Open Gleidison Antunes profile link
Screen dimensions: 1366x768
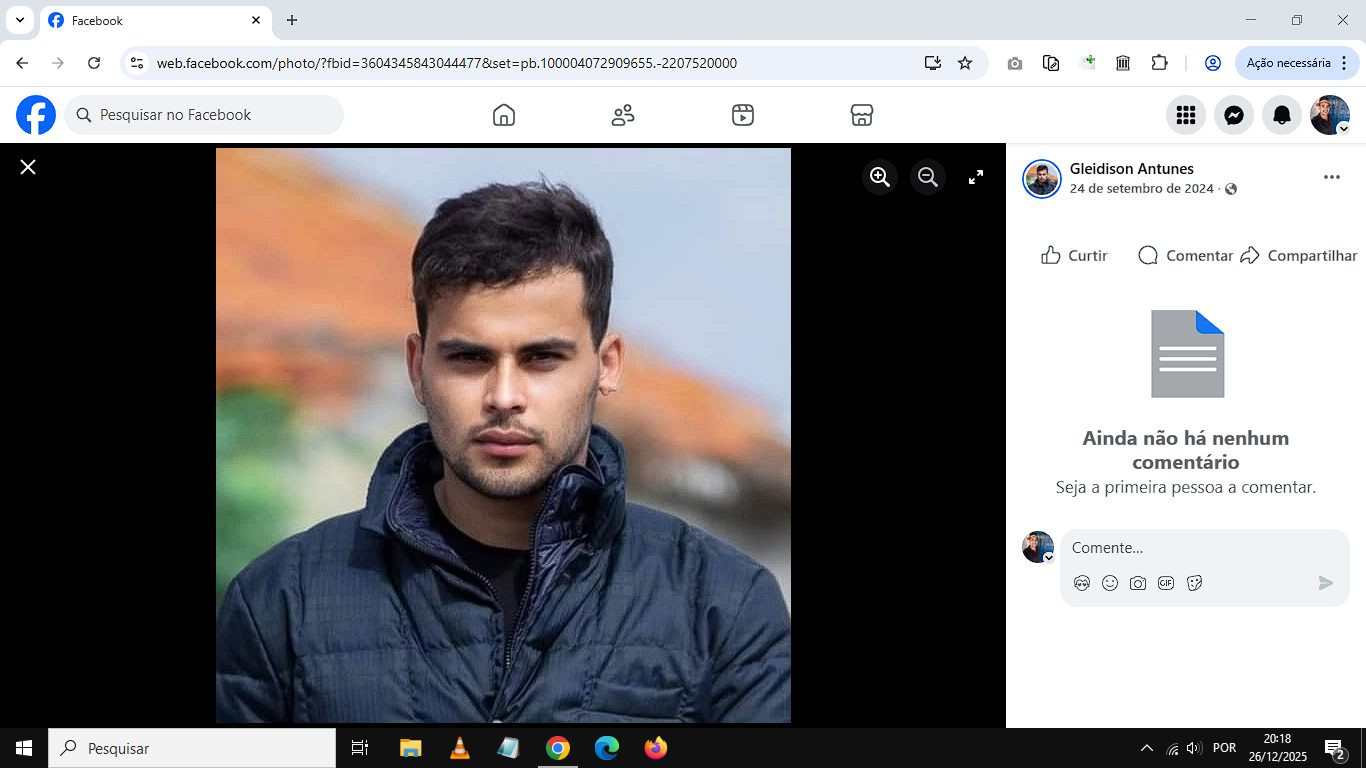1131,169
